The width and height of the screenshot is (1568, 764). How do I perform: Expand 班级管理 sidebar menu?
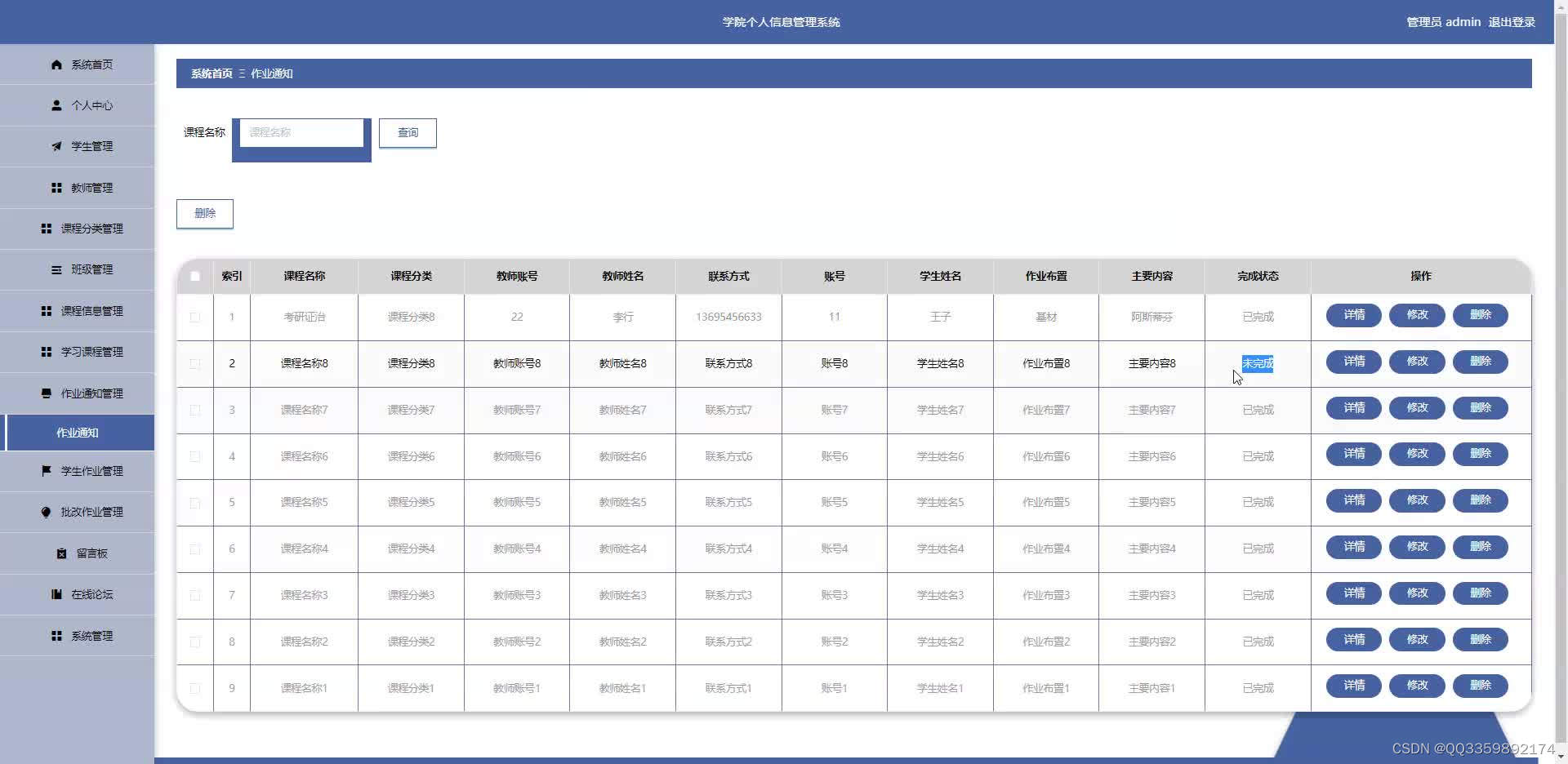click(x=77, y=269)
